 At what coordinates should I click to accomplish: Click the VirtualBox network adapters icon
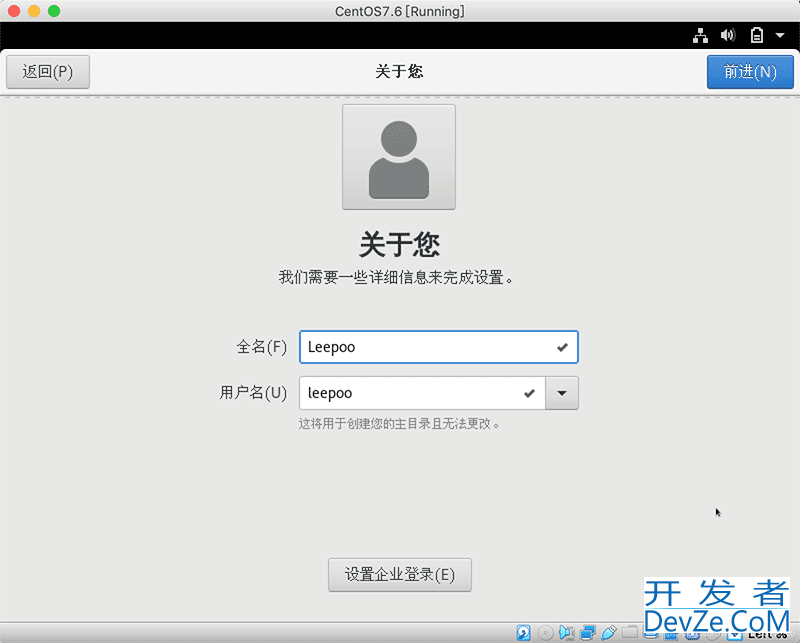point(588,633)
